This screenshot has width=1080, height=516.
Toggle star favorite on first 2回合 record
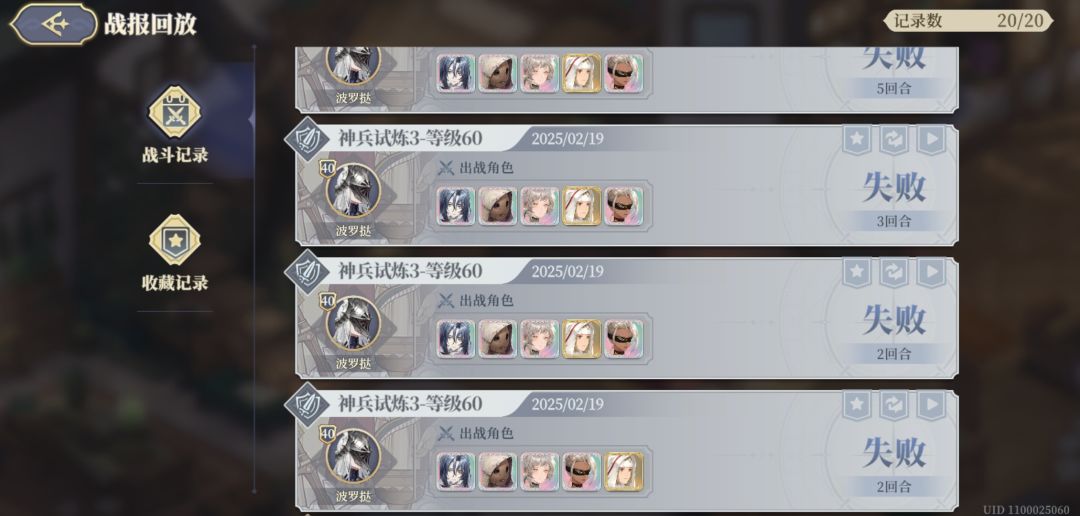click(x=856, y=273)
